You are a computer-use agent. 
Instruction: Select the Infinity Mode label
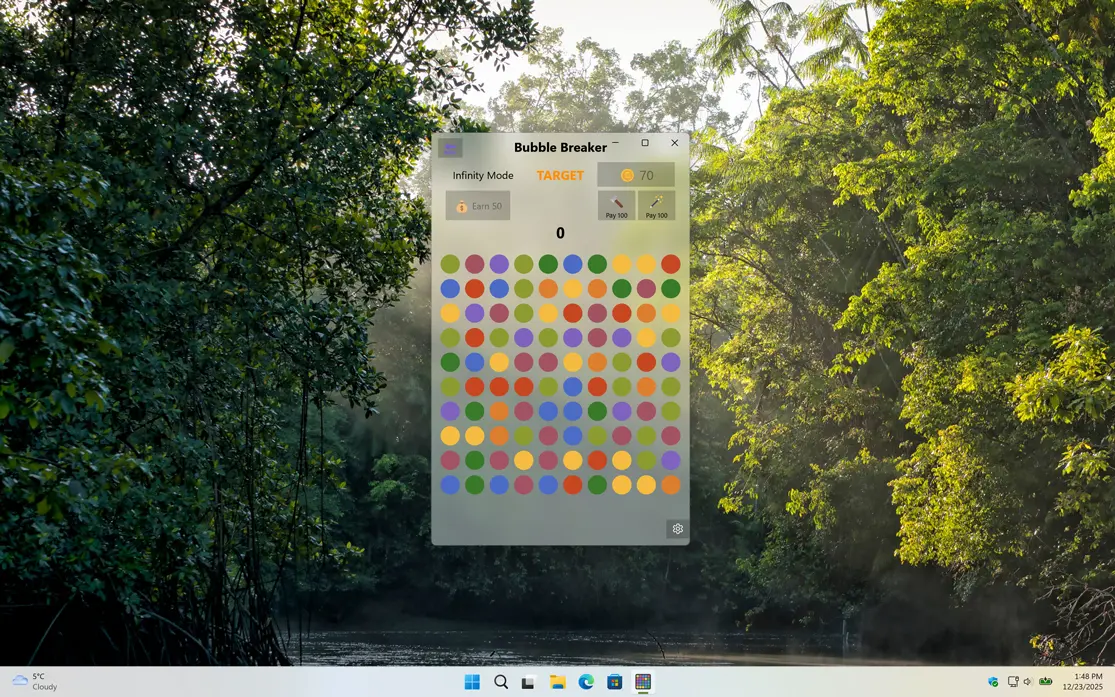point(482,175)
